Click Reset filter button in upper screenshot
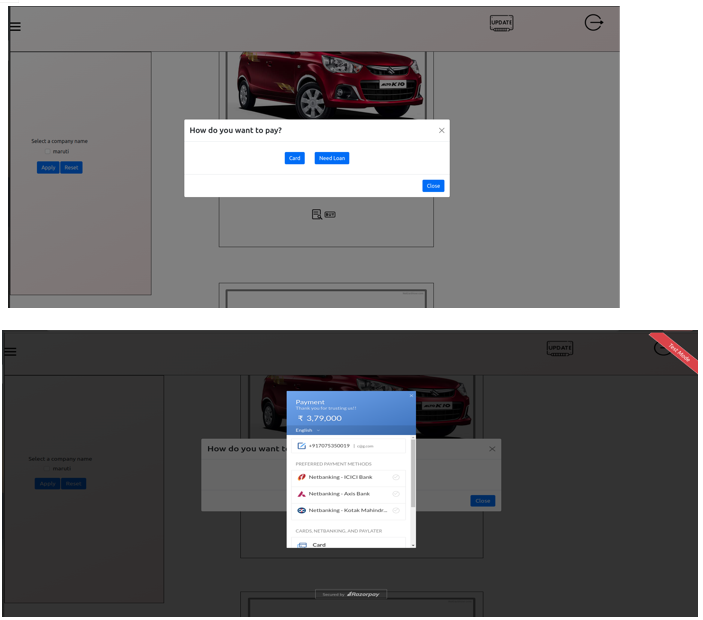Image resolution: width=703 pixels, height=620 pixels. [x=71, y=168]
